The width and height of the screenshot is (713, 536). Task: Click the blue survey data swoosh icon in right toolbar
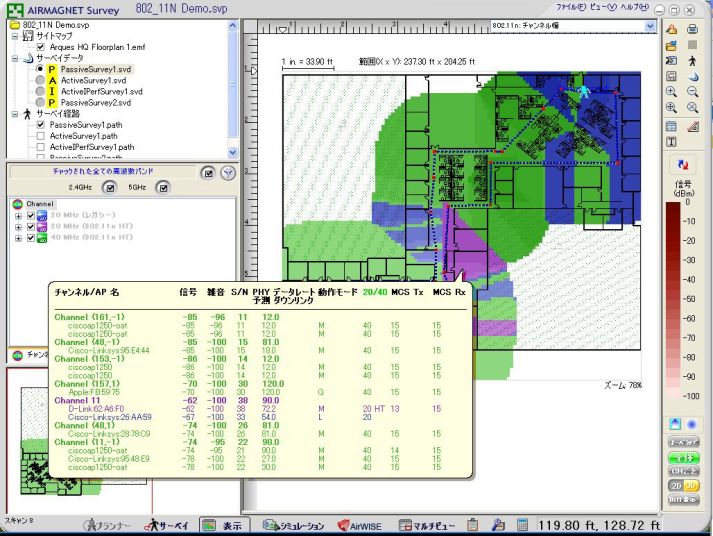[x=692, y=76]
